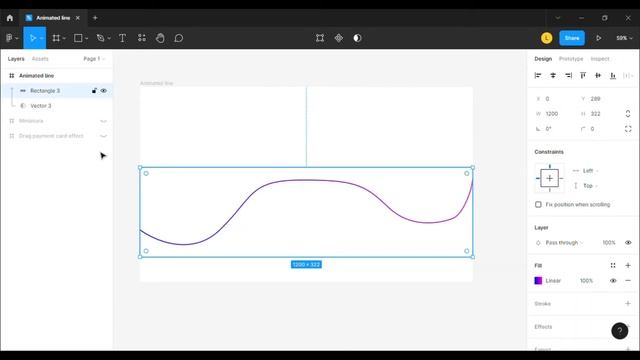Select the Comment tool
640x360 pixels.
[178, 38]
